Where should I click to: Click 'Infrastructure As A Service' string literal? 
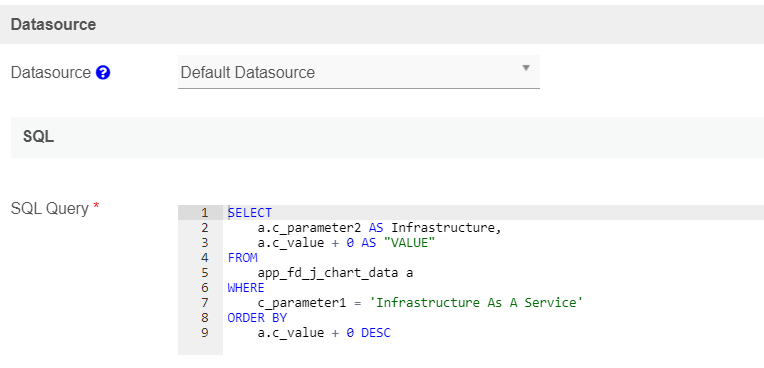[476, 303]
